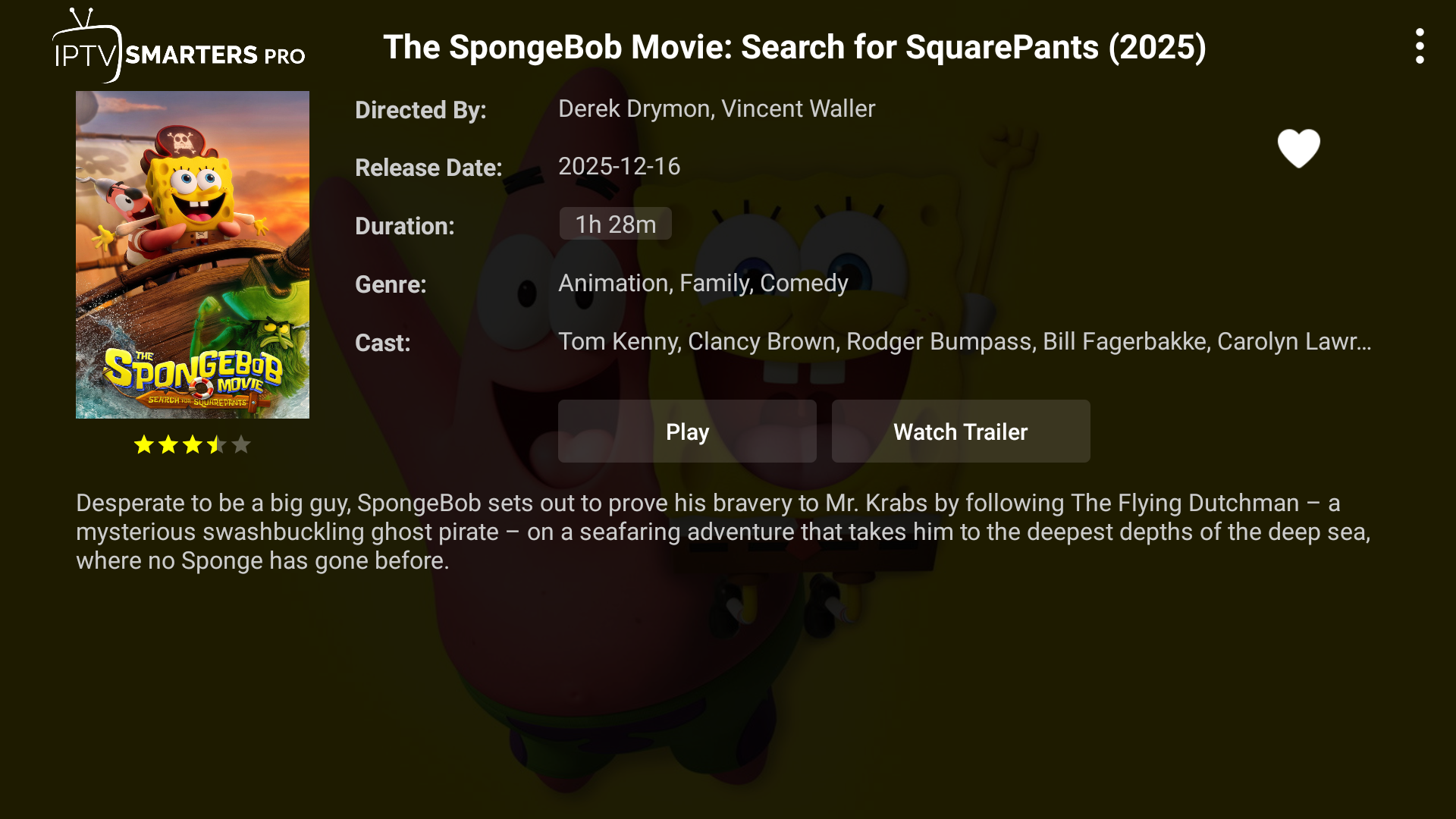Click the "Cast:" field label
Screen dimensions: 1456x819
(x=382, y=343)
